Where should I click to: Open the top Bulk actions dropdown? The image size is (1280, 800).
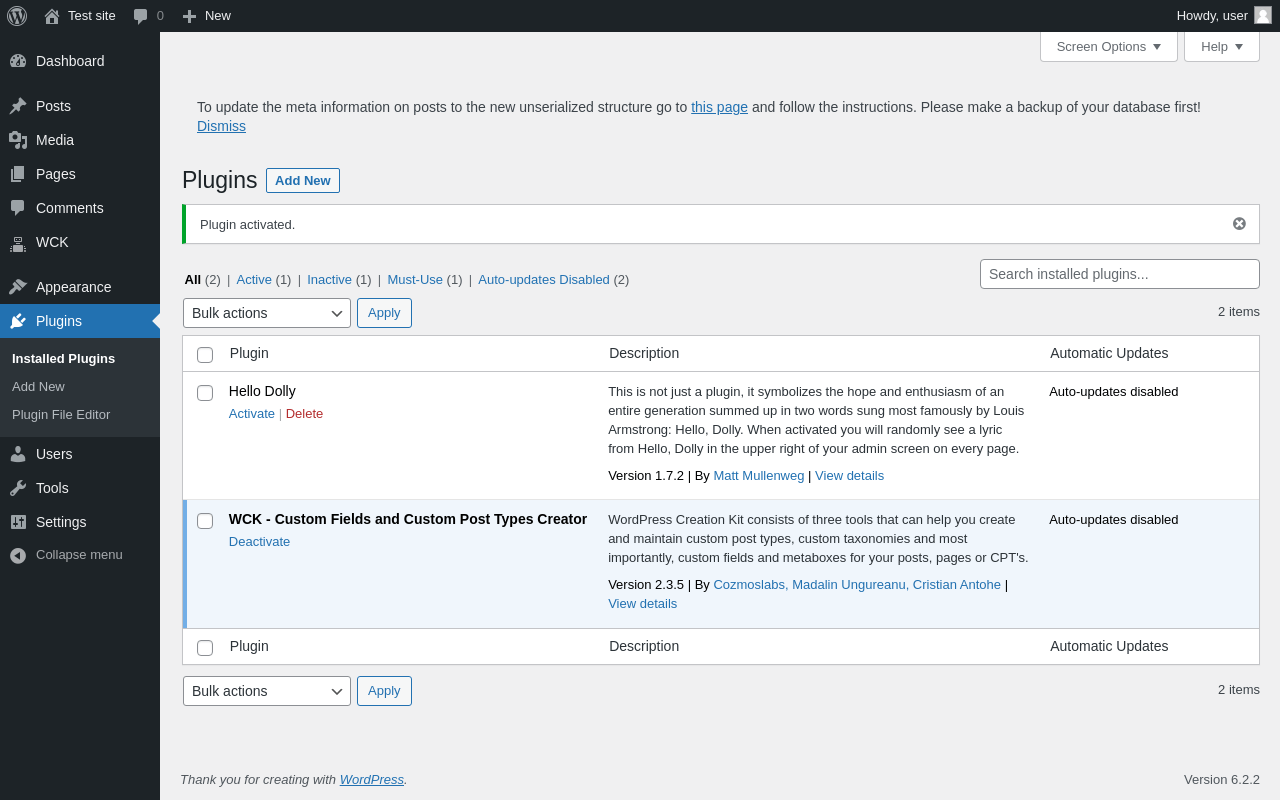[267, 313]
